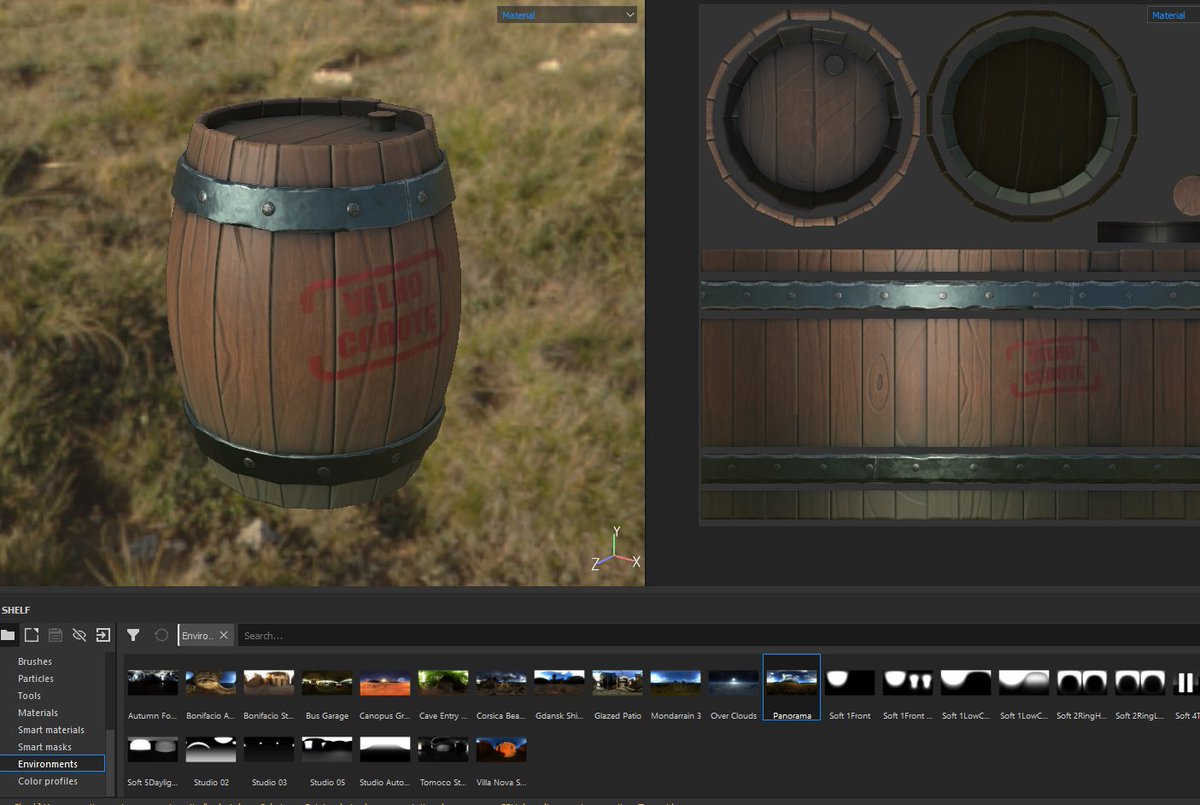The height and width of the screenshot is (805, 1200).
Task: Pick the Studio Auto... environment
Action: [385, 750]
